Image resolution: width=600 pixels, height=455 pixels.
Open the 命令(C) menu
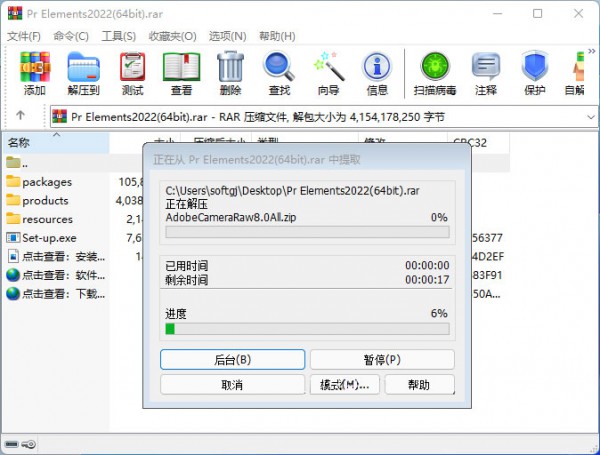coord(71,36)
